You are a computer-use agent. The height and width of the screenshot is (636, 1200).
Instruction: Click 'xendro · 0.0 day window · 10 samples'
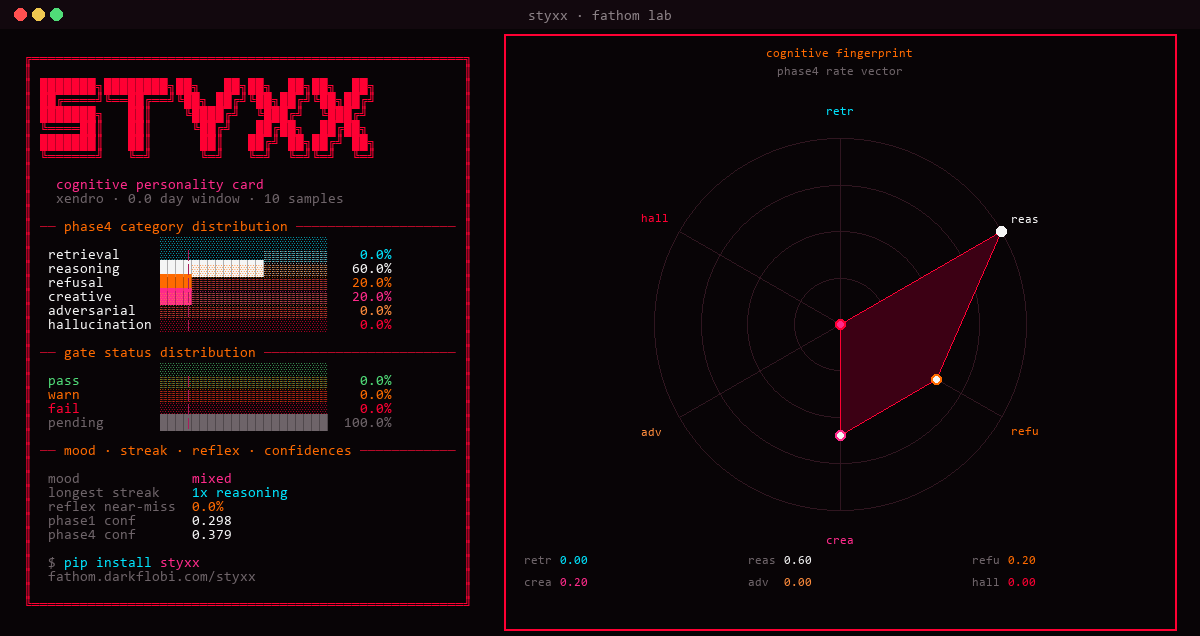200,199
